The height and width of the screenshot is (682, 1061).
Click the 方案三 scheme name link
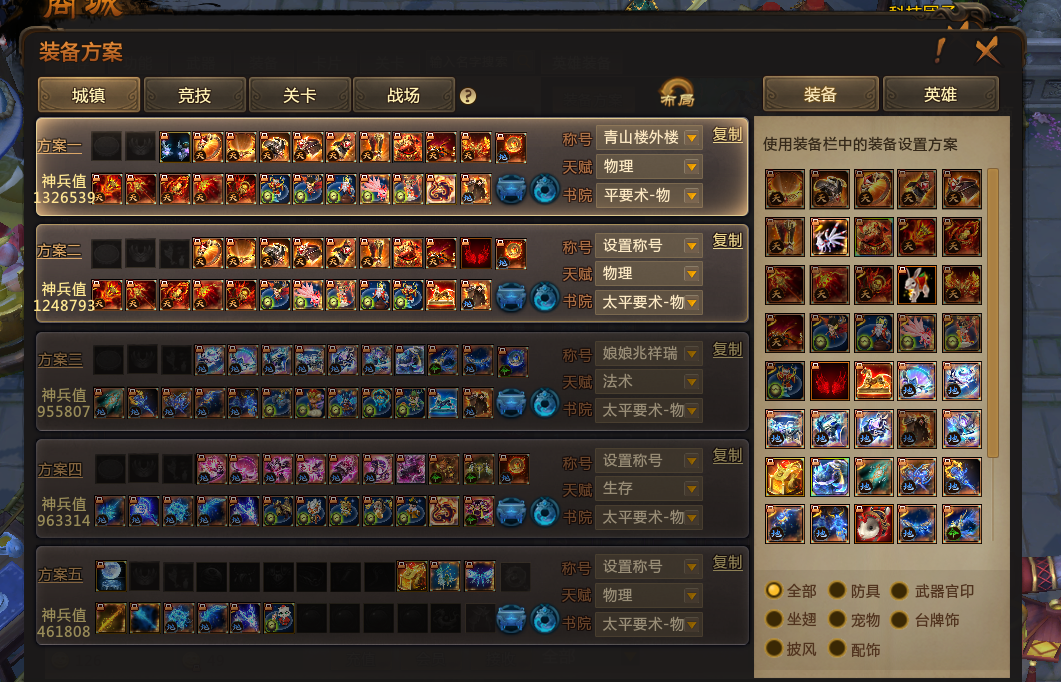(x=60, y=360)
